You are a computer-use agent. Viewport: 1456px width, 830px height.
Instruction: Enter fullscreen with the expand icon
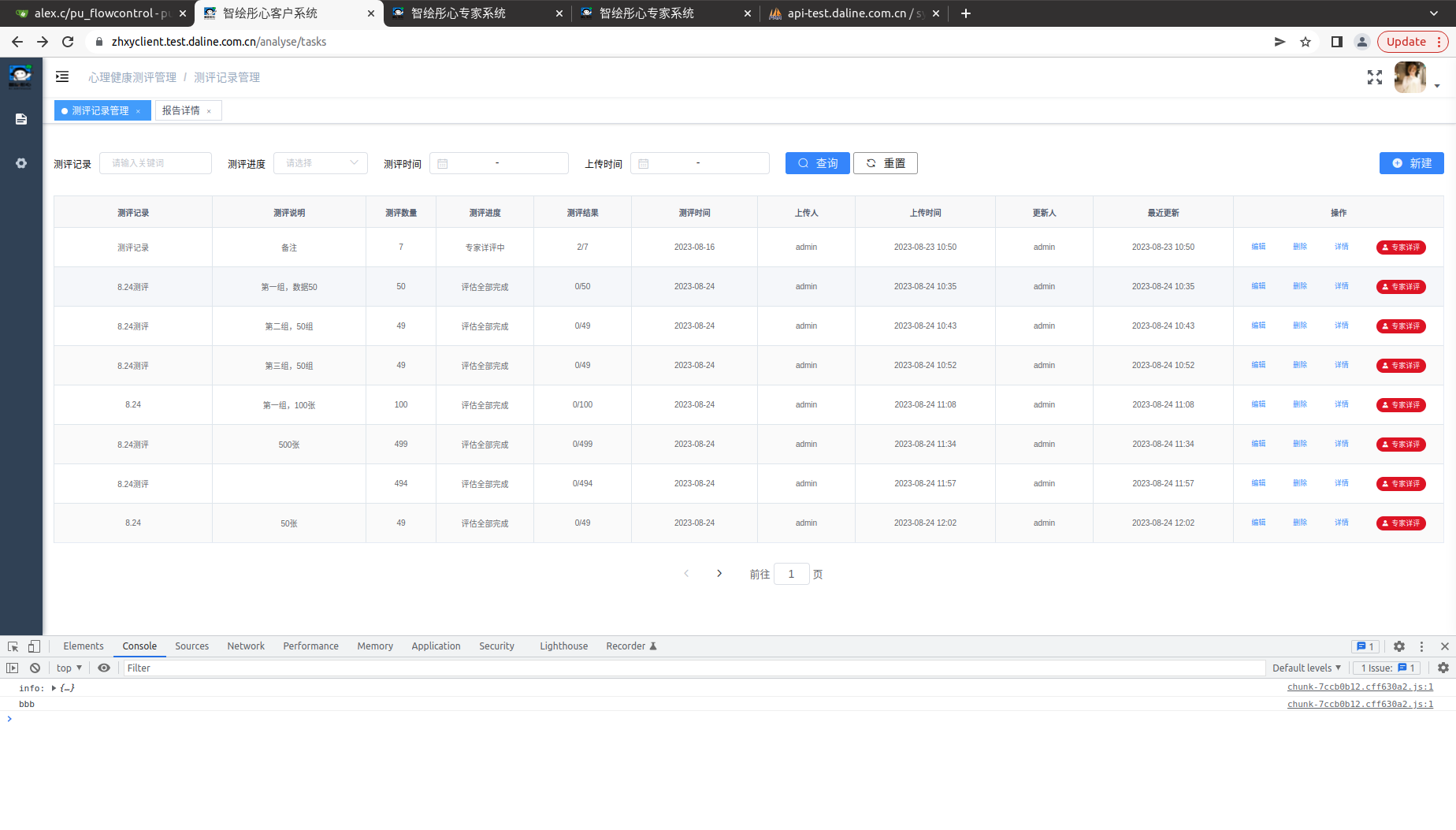(x=1375, y=77)
